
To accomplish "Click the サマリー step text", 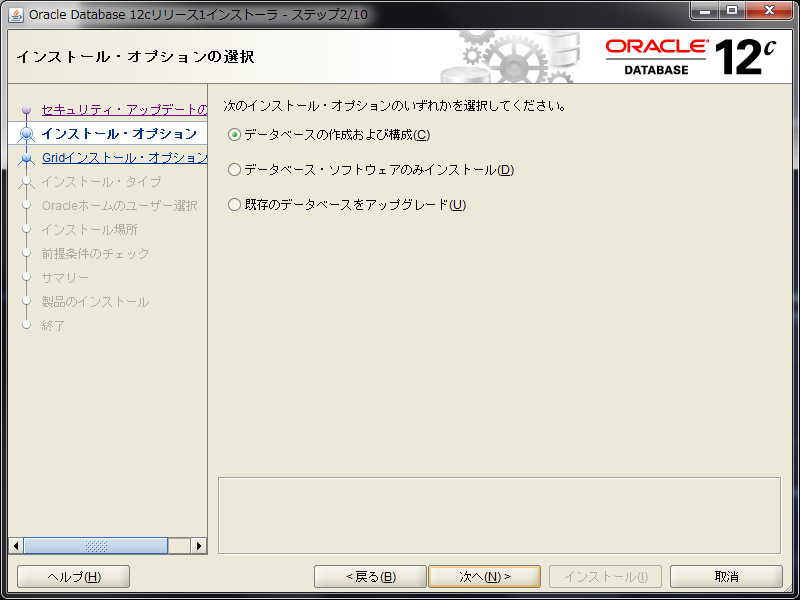I will pos(65,278).
